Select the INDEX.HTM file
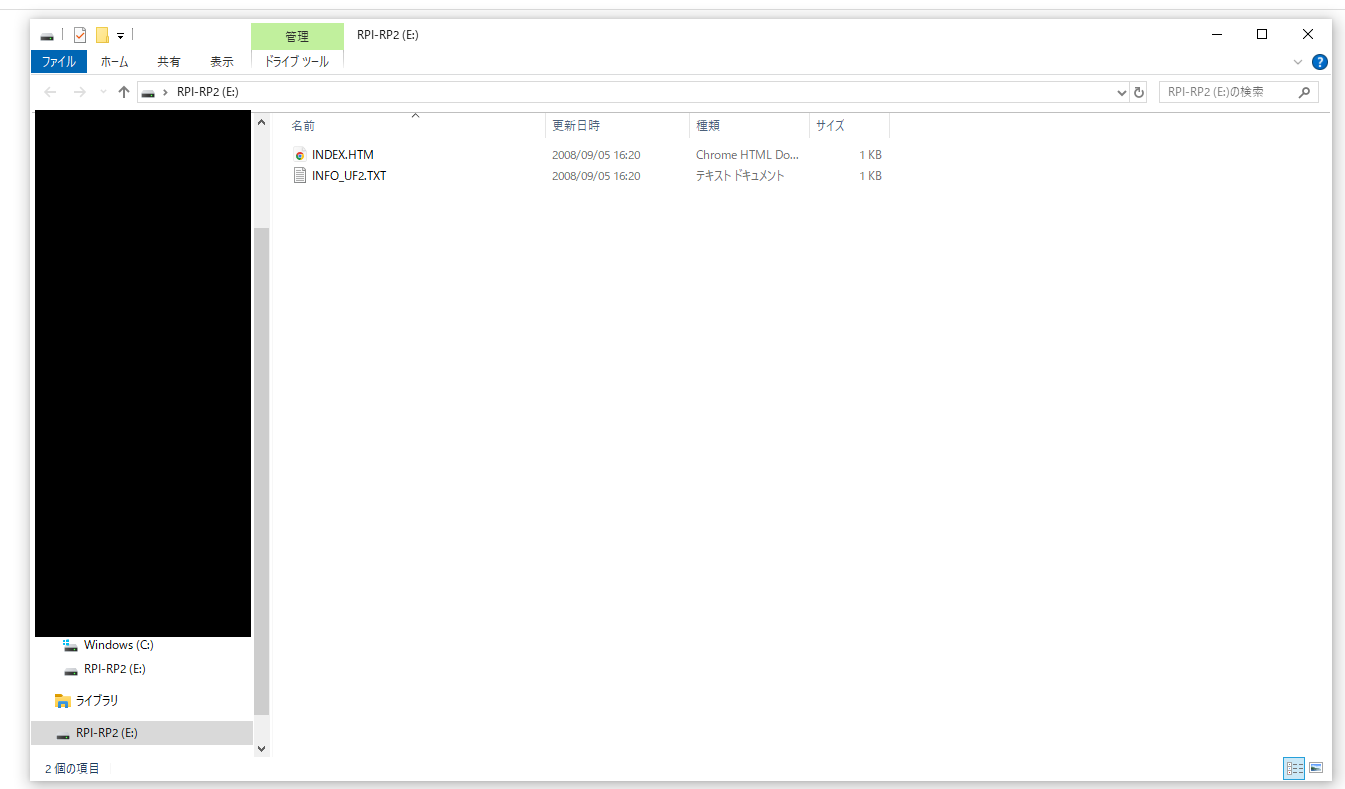Viewport: 1345px width, 789px height. pos(343,155)
